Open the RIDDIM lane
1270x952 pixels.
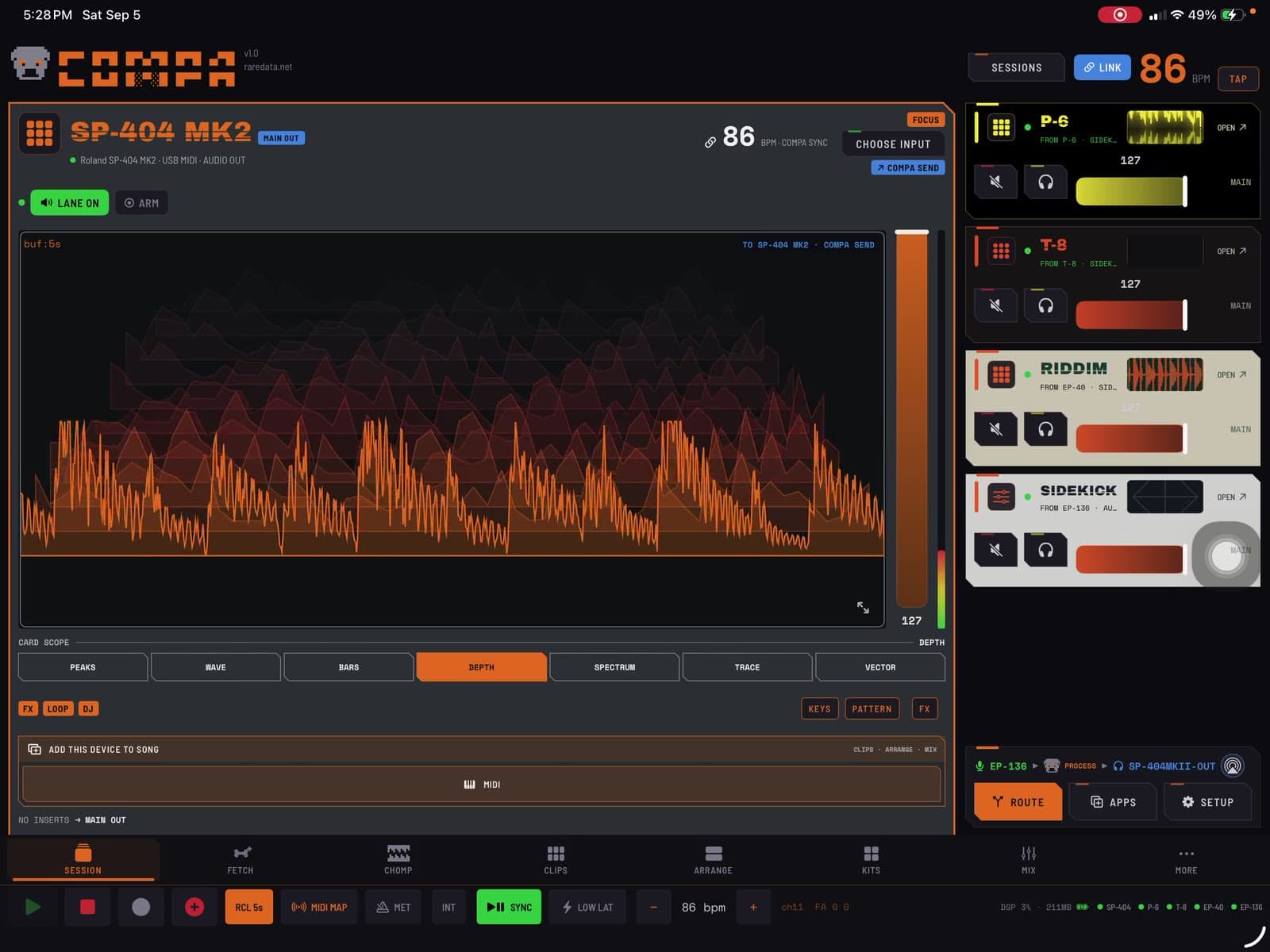[x=1231, y=374]
